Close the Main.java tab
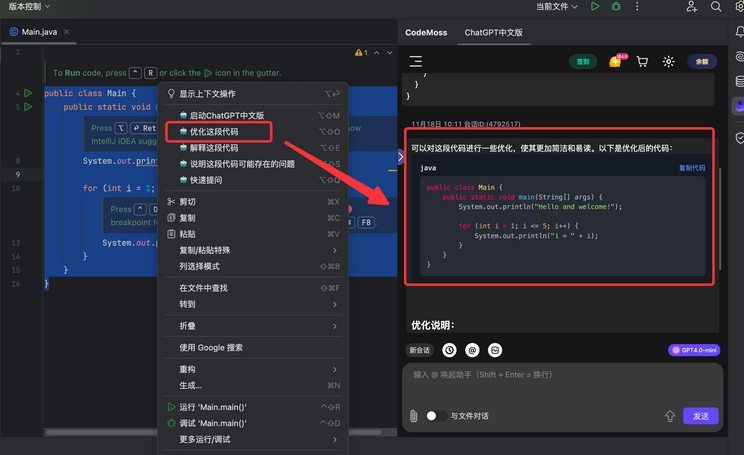744x455 pixels. coord(66,32)
